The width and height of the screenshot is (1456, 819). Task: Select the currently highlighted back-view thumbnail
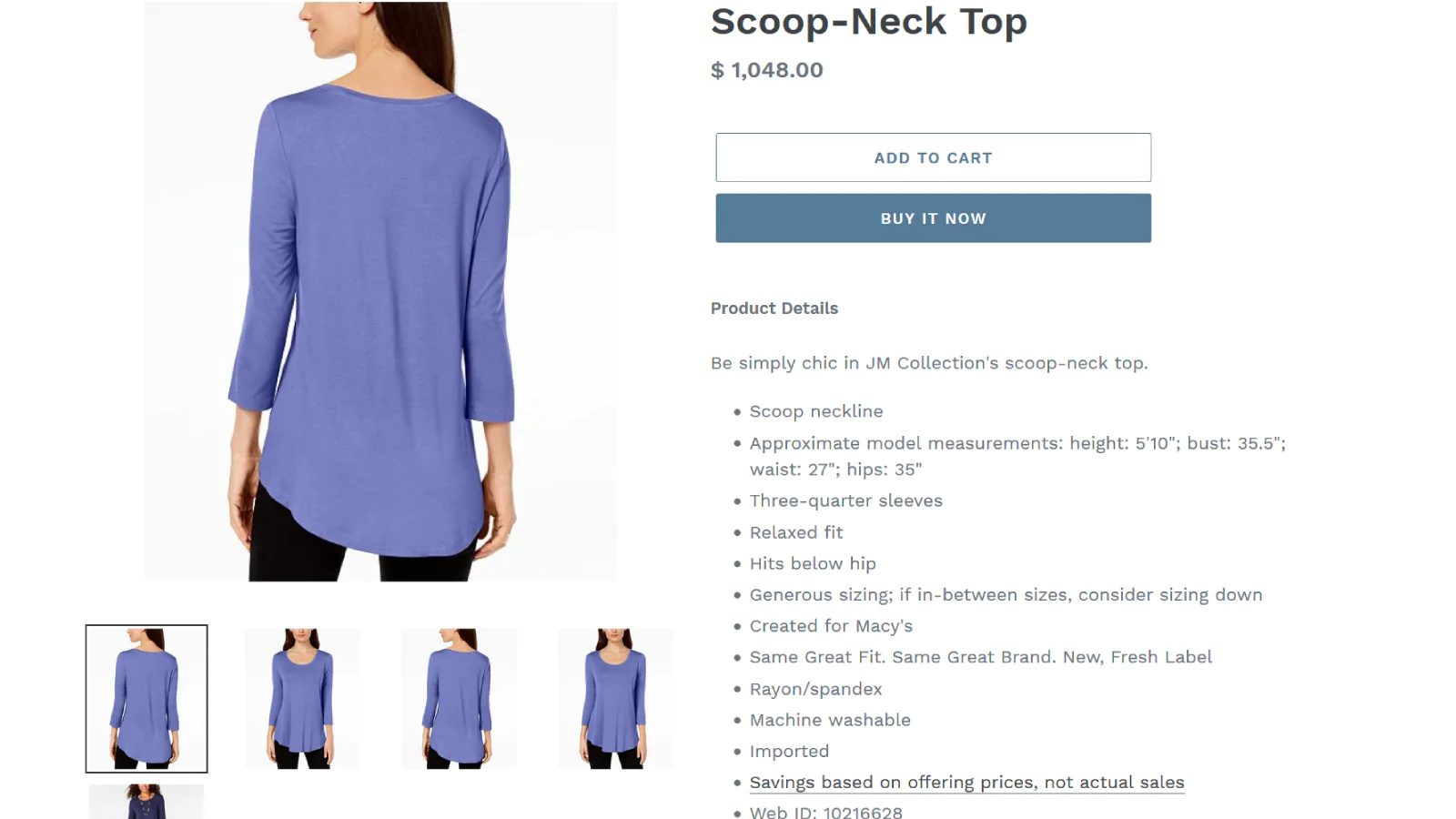(x=147, y=699)
